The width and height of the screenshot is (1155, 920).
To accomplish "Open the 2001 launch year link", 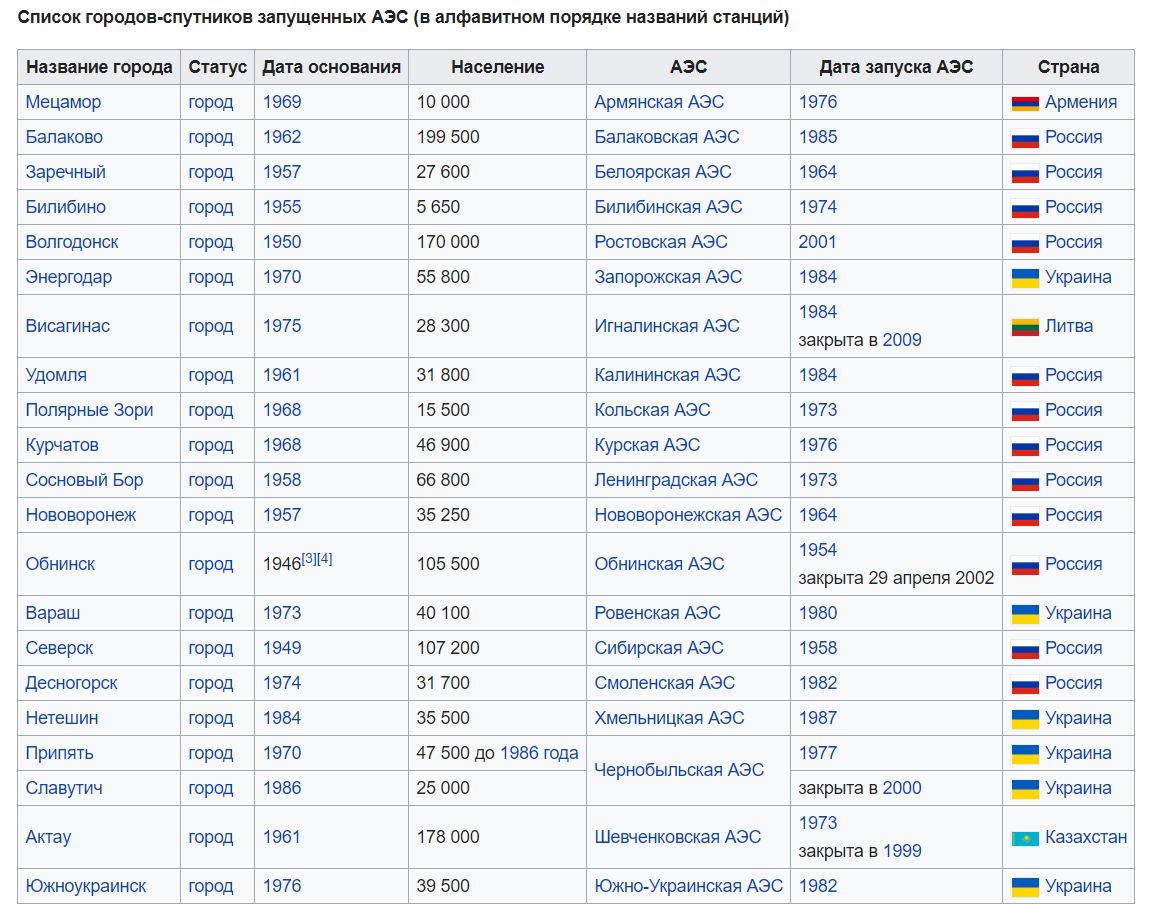I will coord(818,242).
